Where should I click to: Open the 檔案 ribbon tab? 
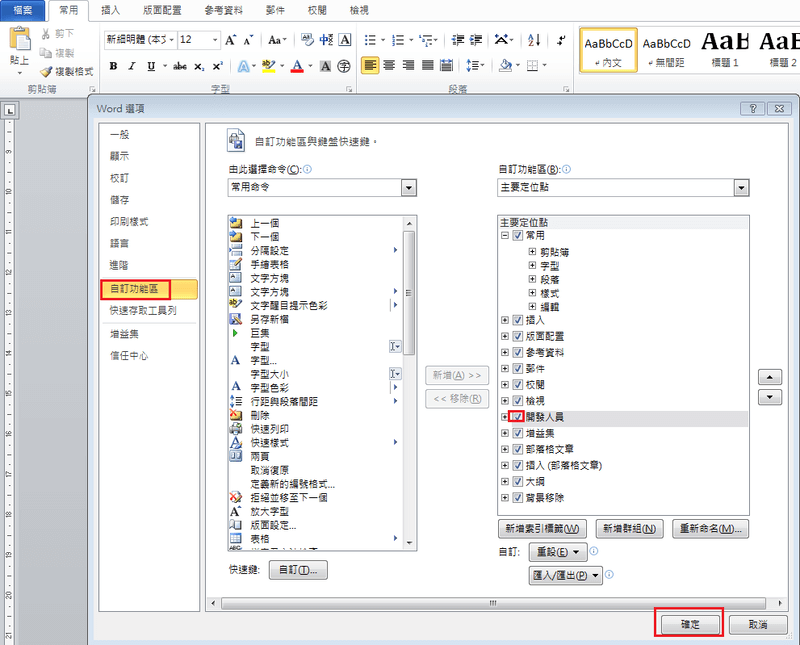(x=23, y=10)
